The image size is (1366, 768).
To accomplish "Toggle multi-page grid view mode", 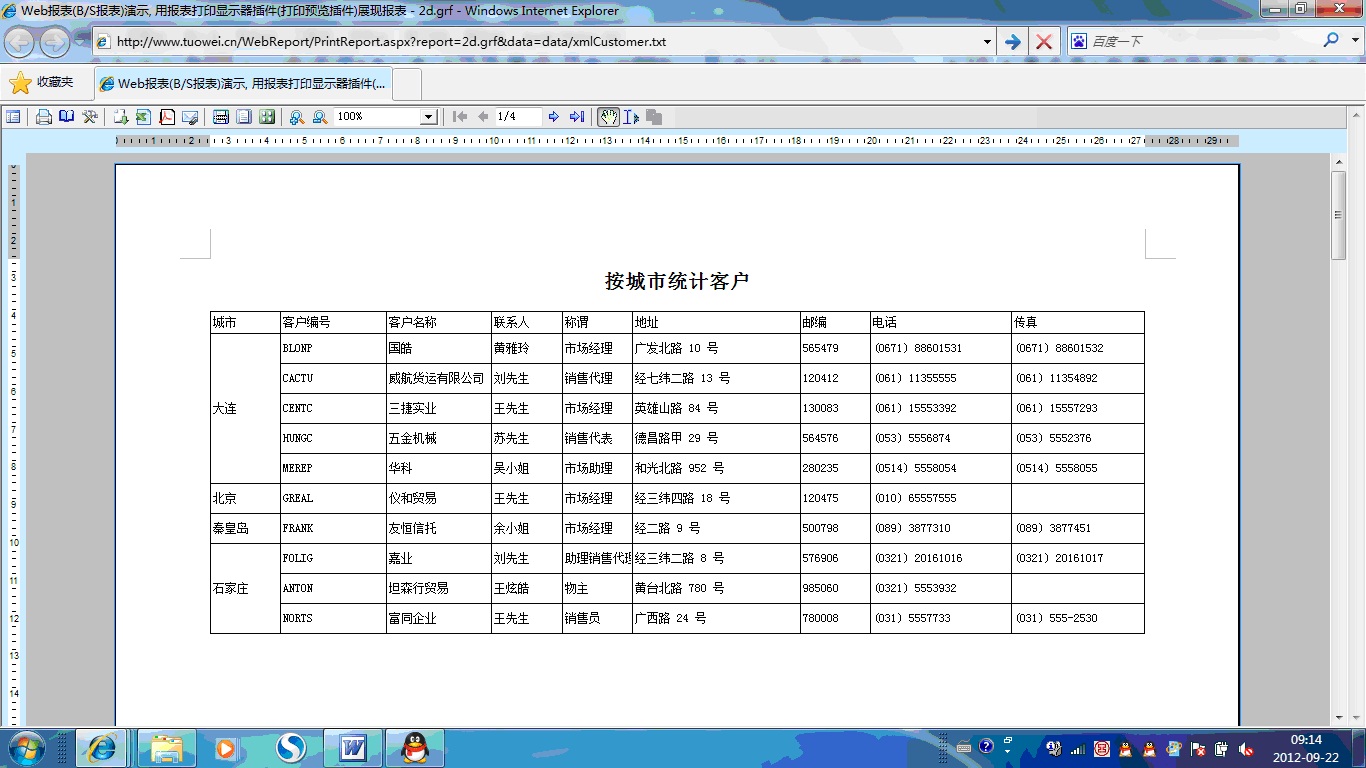I will [x=267, y=117].
